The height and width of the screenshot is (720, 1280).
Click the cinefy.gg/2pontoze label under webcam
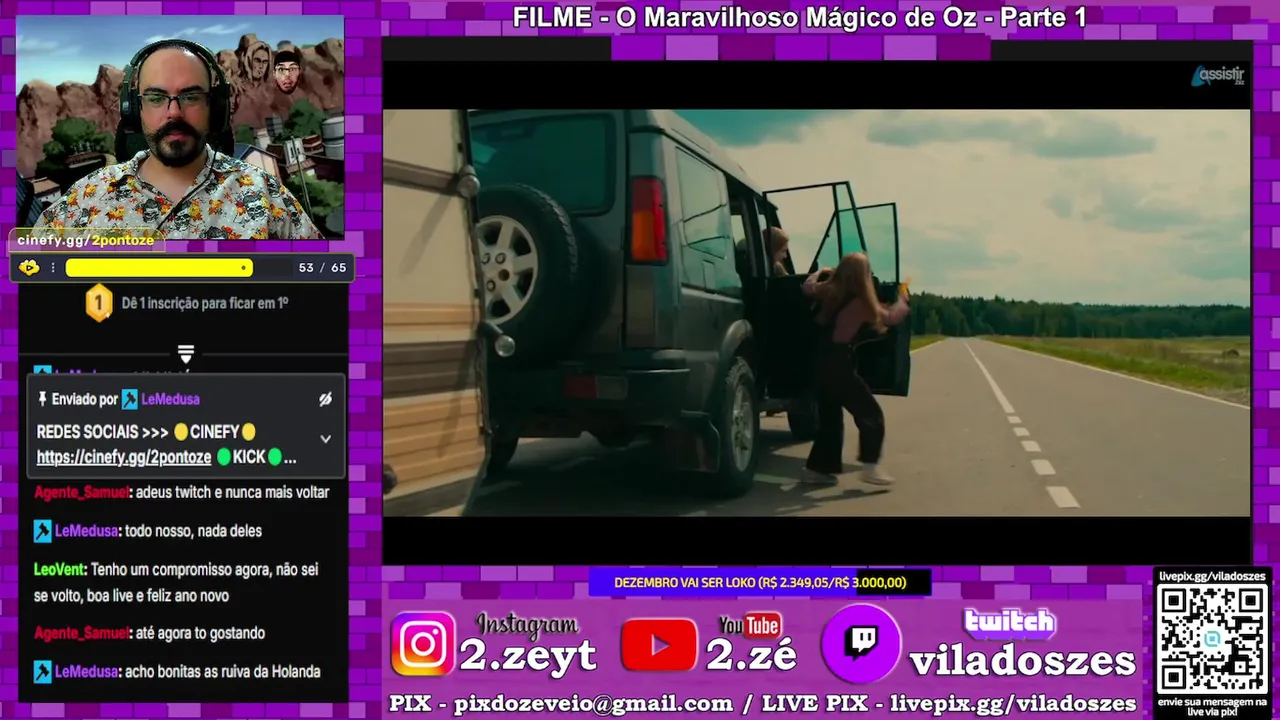86,240
